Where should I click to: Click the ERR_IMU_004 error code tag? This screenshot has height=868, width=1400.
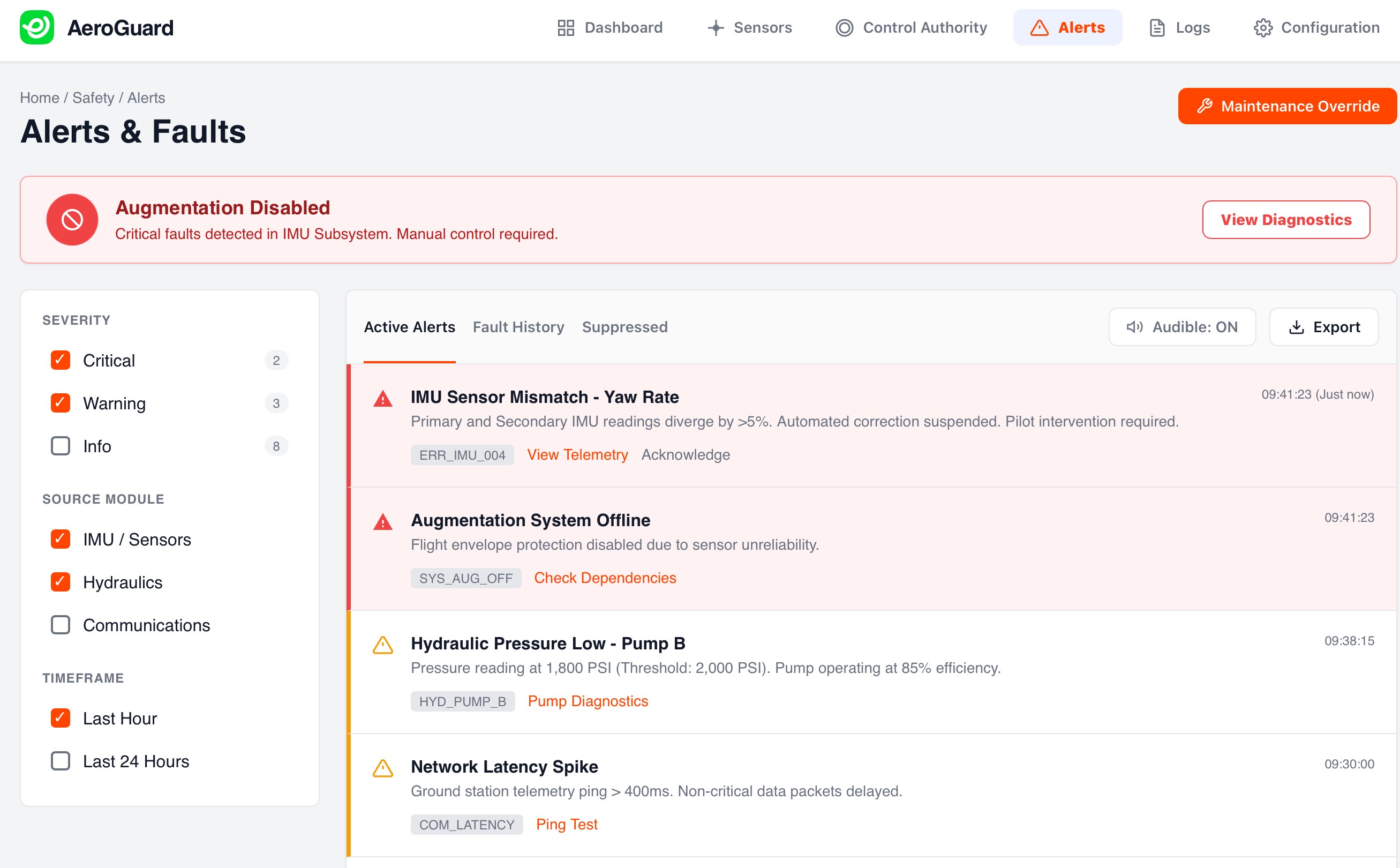tap(462, 455)
